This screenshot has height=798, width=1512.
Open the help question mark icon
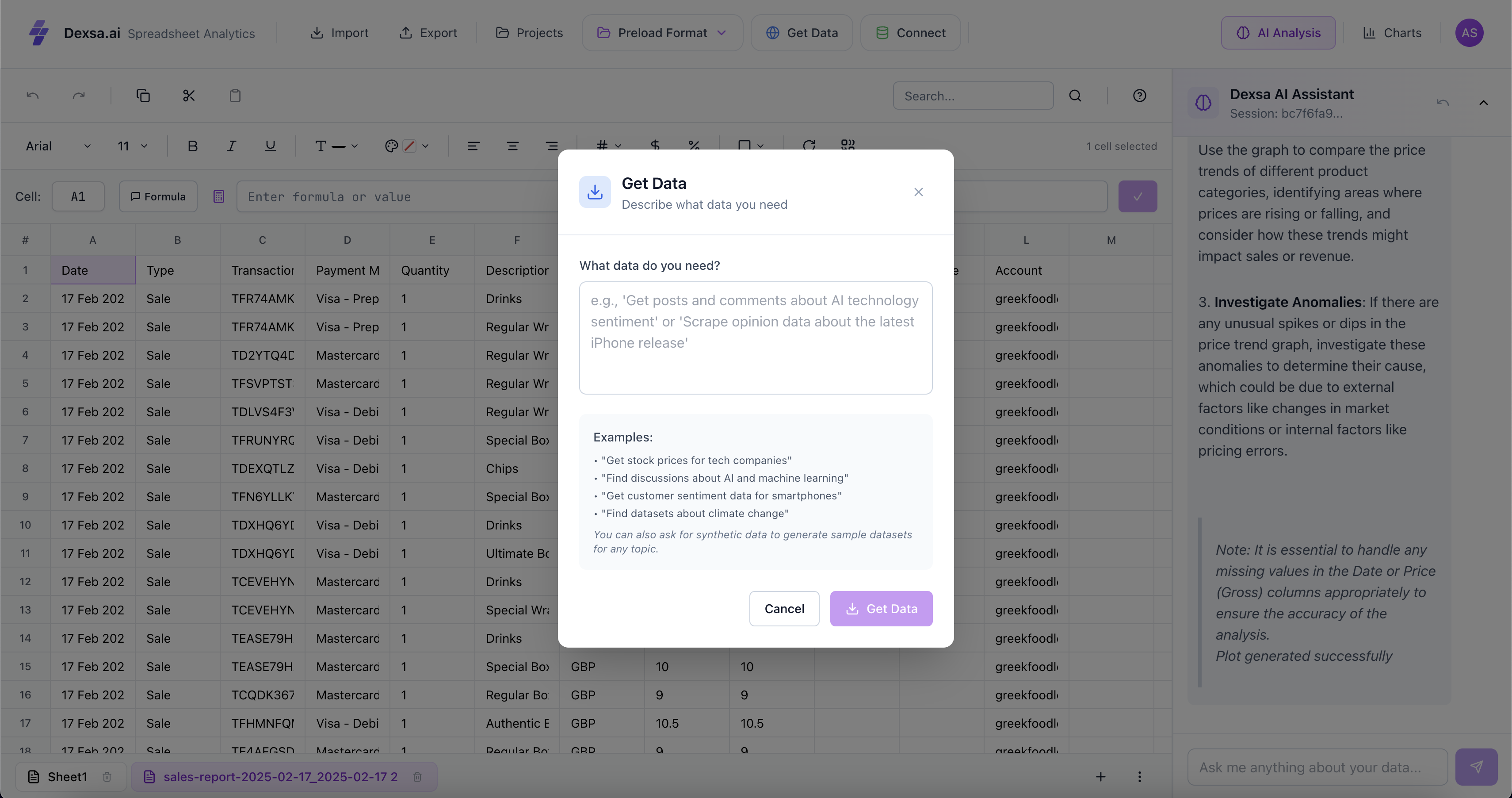tap(1139, 96)
